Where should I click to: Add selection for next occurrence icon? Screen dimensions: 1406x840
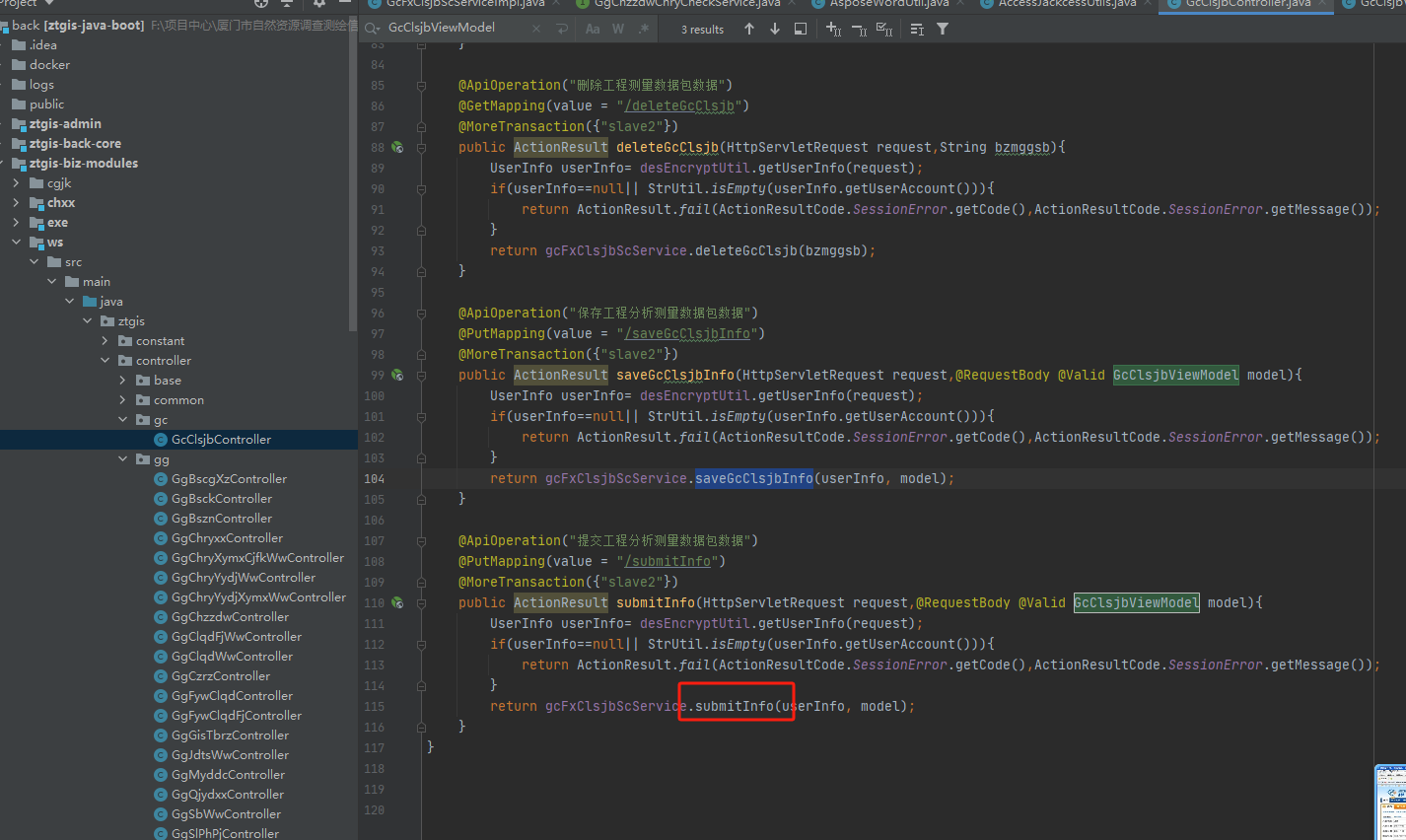[x=833, y=30]
